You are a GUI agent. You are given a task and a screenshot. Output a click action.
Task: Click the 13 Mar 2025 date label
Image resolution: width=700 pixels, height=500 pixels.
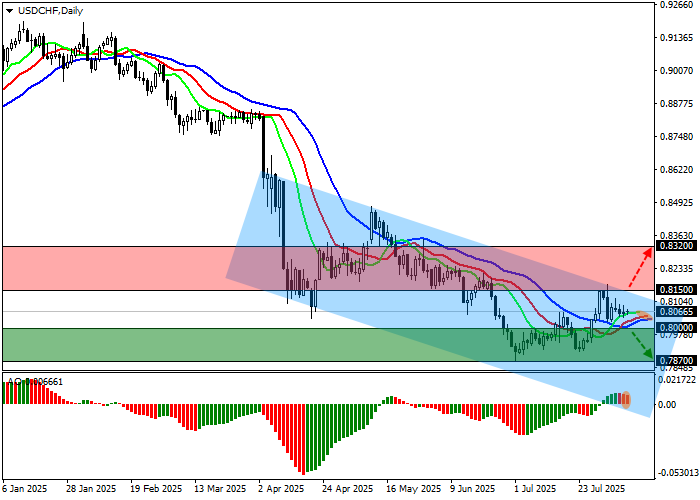click(221, 489)
